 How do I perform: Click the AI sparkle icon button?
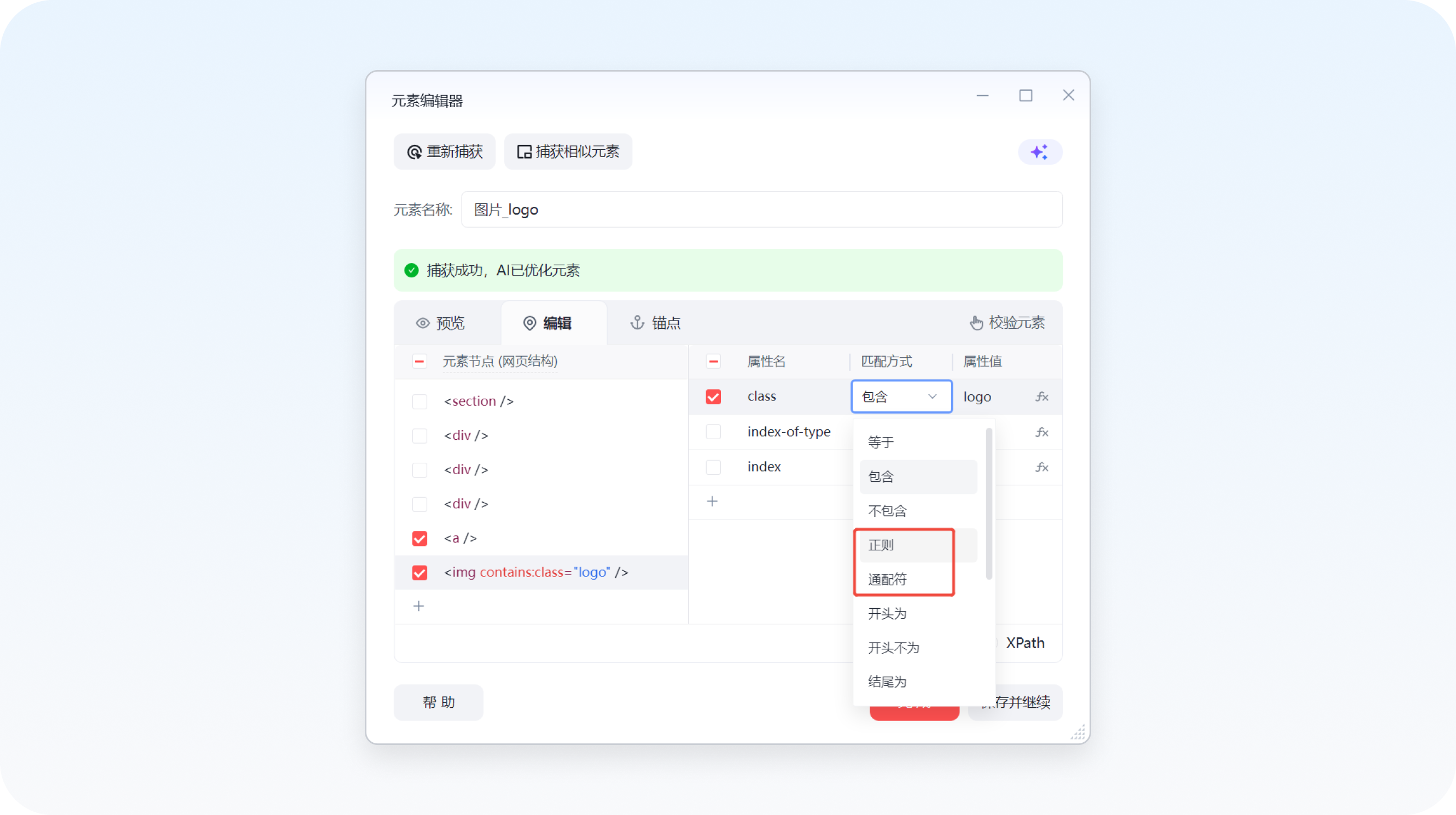pyautogui.click(x=1039, y=152)
